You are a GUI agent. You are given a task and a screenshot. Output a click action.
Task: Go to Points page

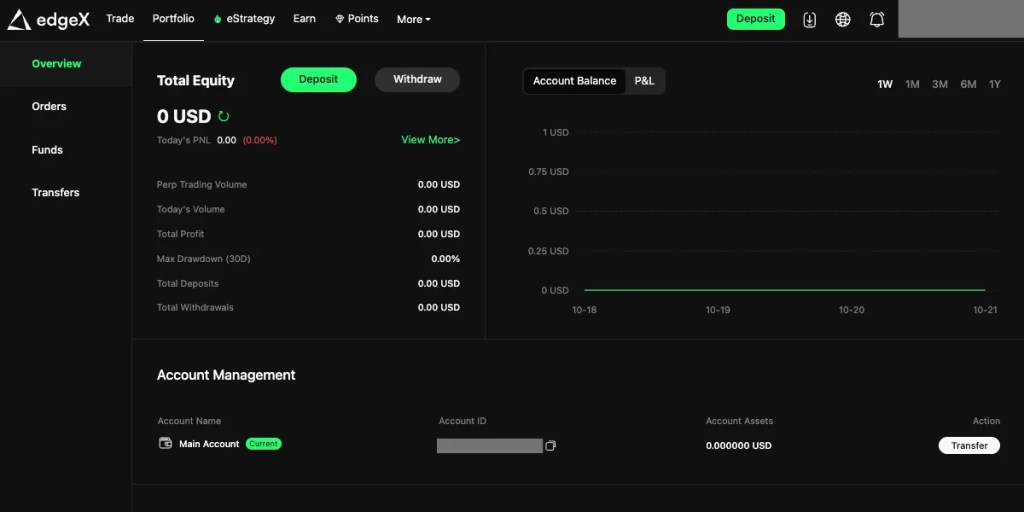tap(357, 19)
